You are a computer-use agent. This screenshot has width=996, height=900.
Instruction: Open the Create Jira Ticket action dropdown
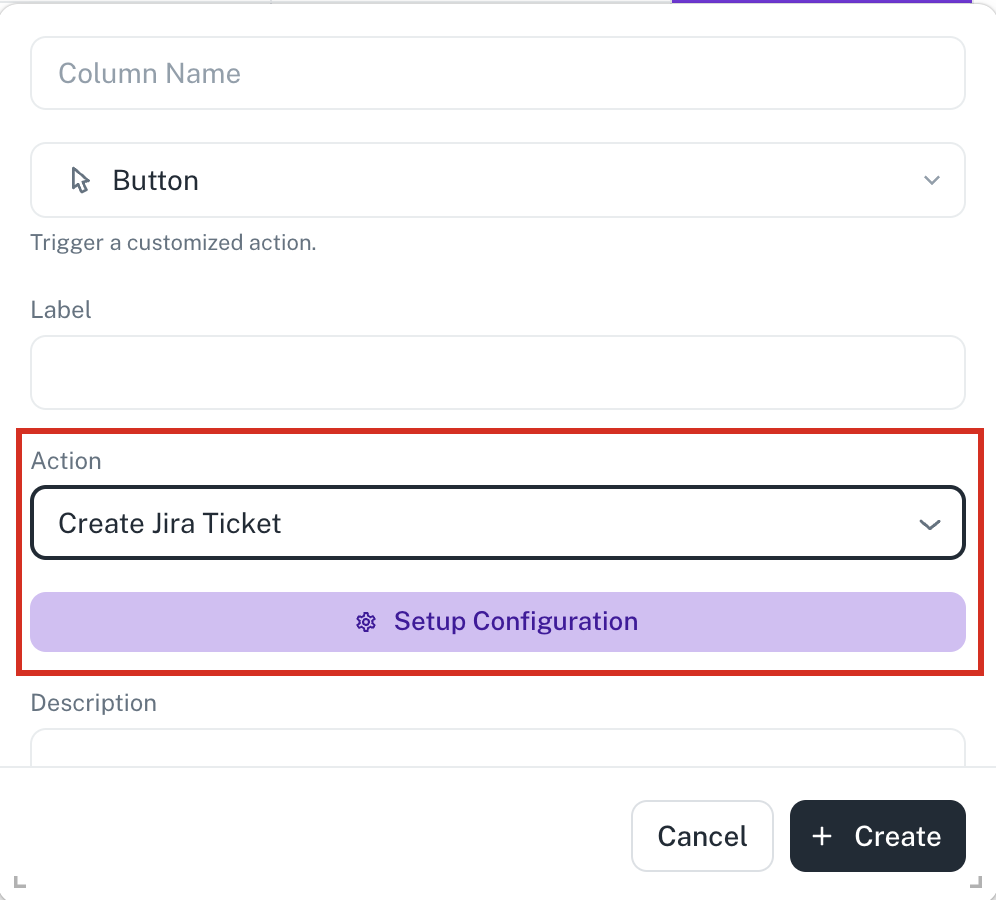tap(498, 523)
